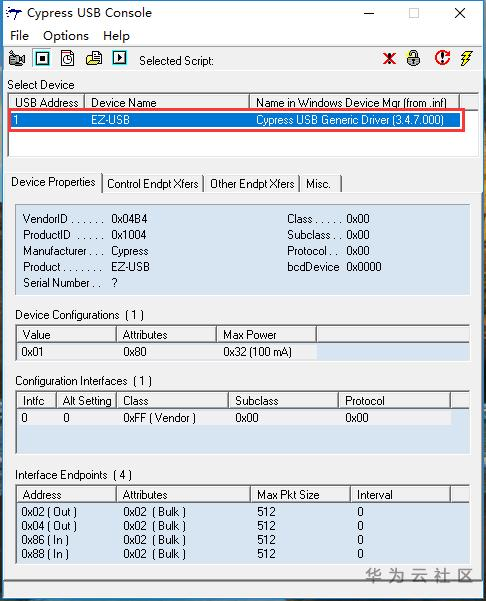This screenshot has height=601, width=486.
Task: Switch to the Misc. tab
Action: tap(319, 184)
